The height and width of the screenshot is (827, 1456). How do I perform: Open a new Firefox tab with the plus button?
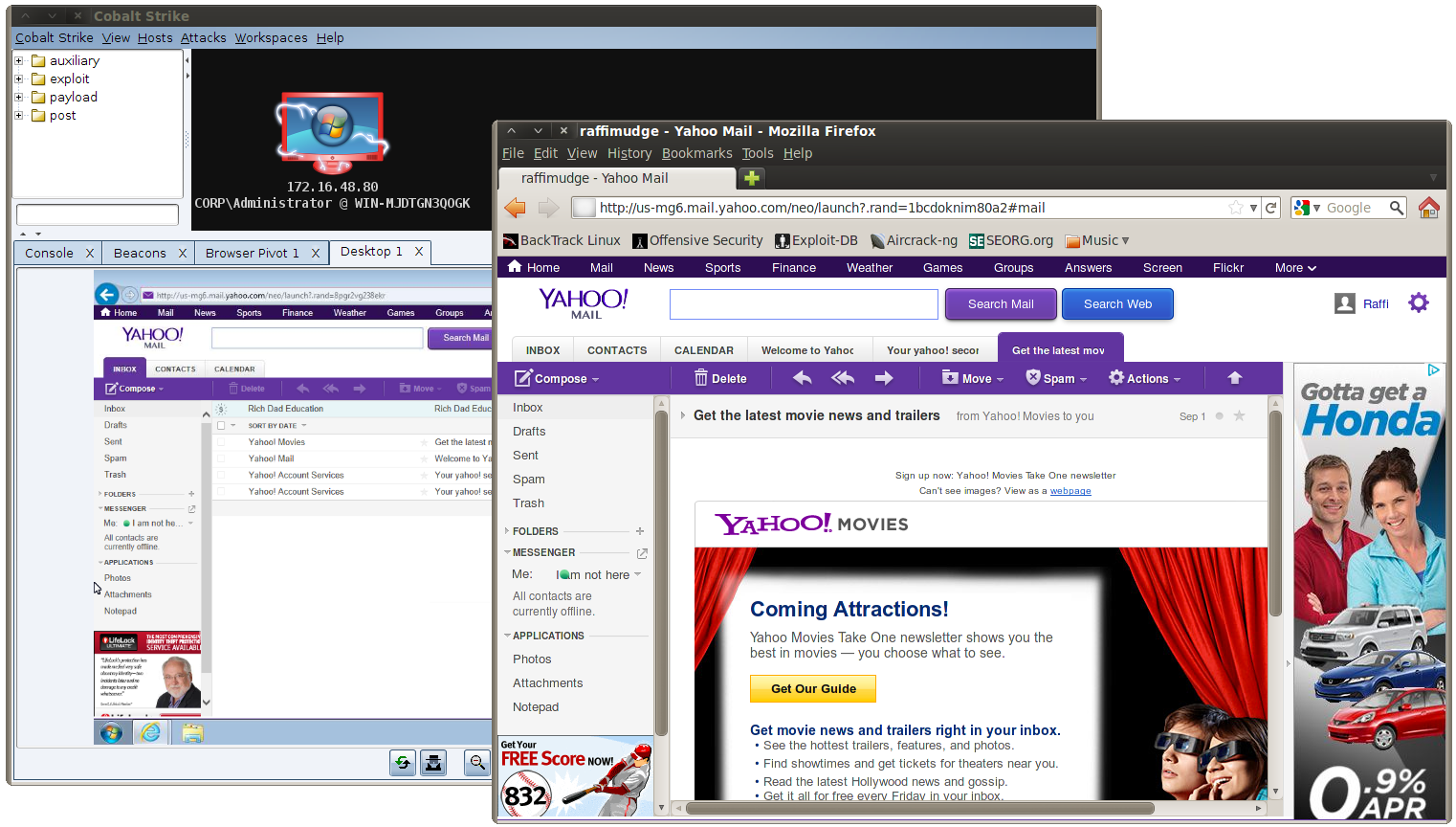pos(752,178)
